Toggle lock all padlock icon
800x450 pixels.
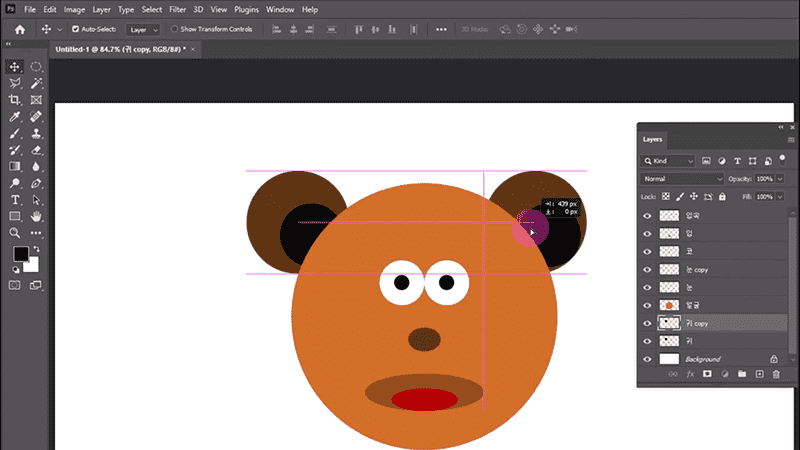point(722,197)
